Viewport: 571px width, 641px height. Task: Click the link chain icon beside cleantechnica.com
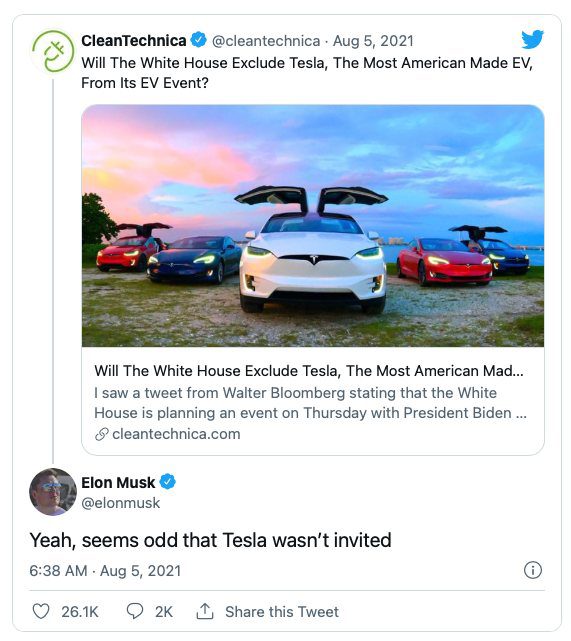[x=101, y=434]
